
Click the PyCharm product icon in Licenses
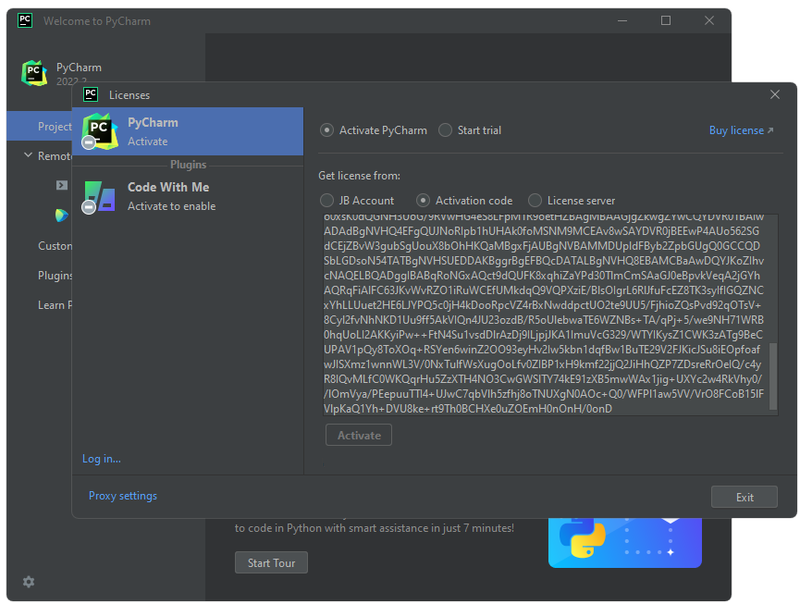(x=99, y=132)
